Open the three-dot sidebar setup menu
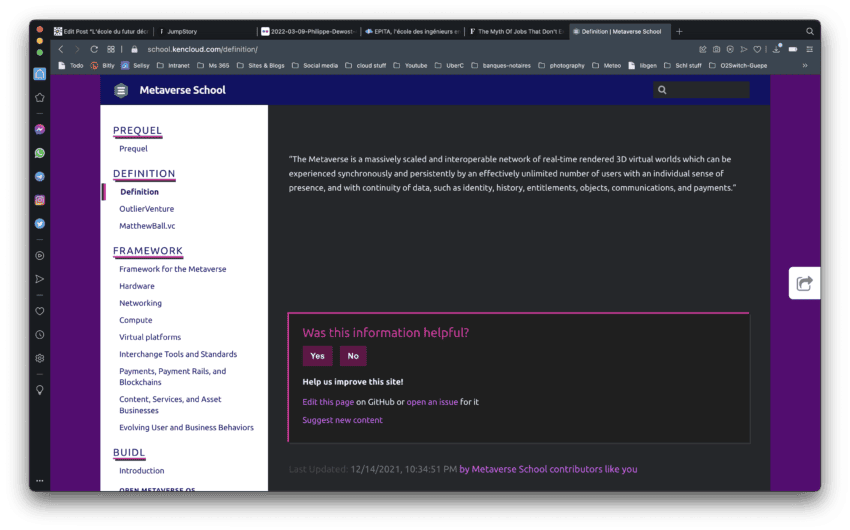 [40, 481]
